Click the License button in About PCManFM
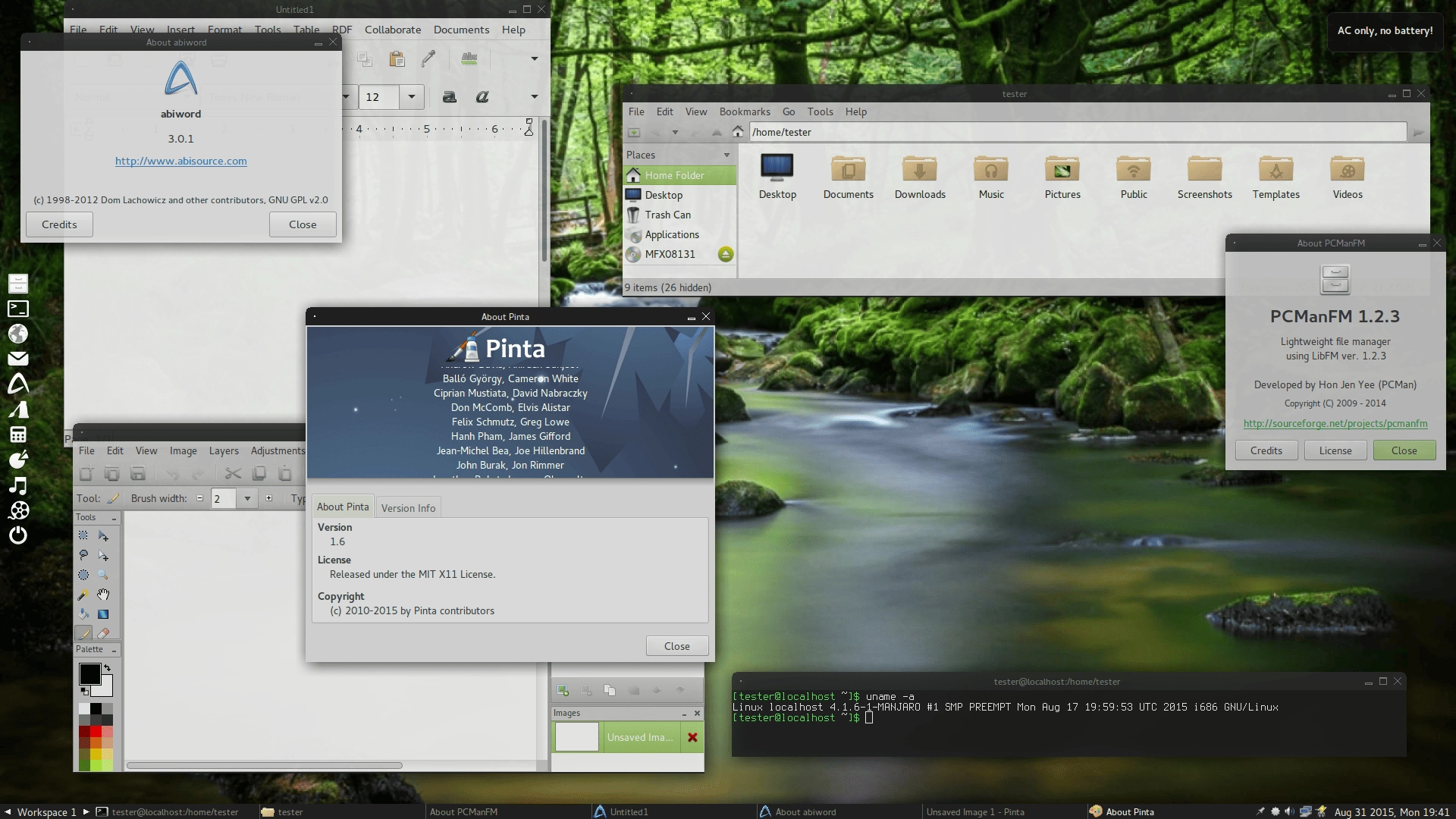 1335,450
